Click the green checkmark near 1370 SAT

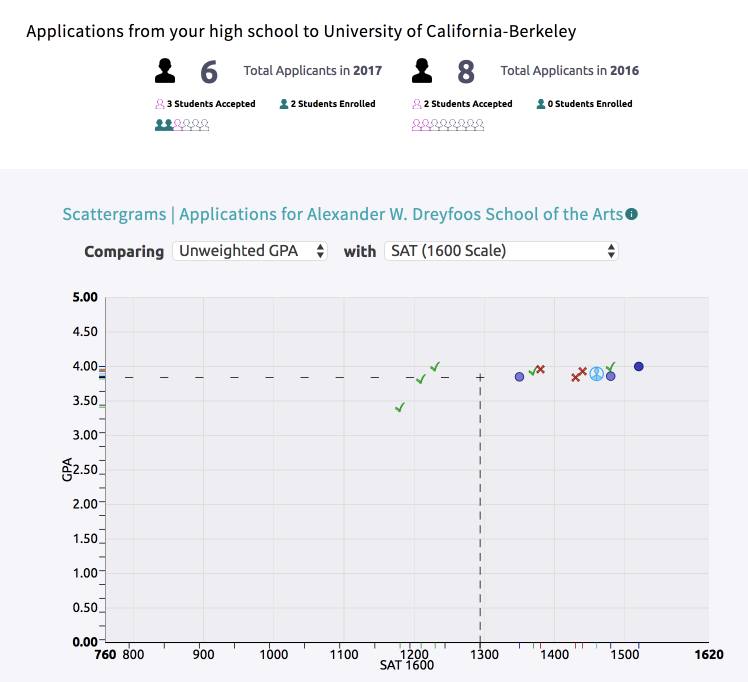tap(533, 371)
